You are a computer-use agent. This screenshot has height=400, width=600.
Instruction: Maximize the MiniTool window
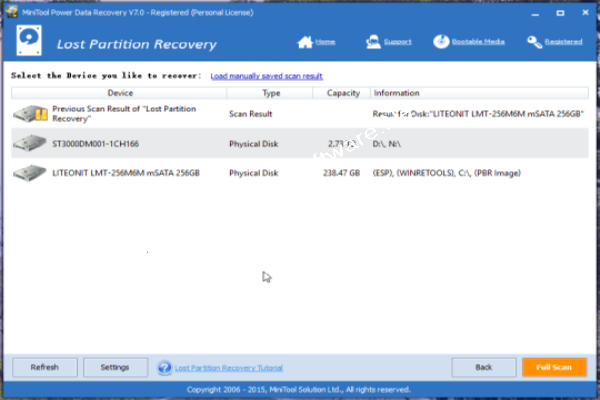pos(560,13)
